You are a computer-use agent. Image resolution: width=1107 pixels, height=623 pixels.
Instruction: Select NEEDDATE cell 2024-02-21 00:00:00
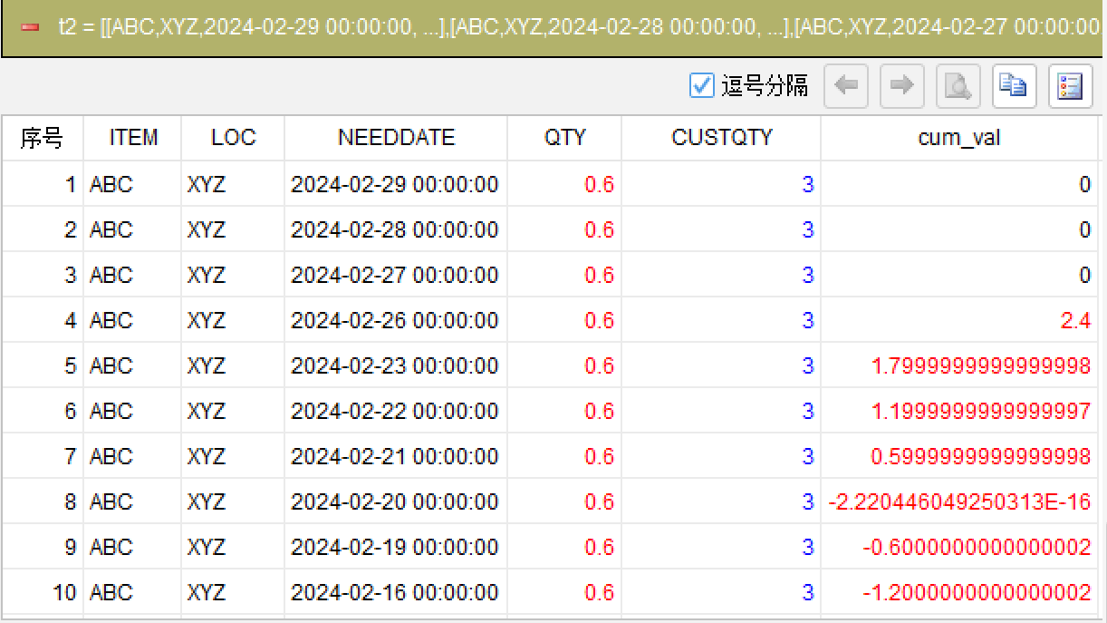(x=395, y=456)
